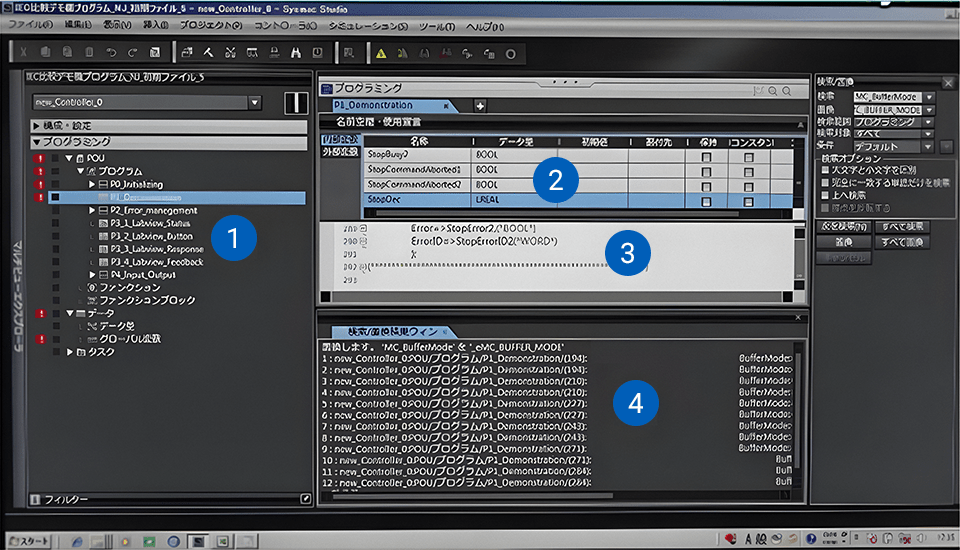The image size is (960, 550).
Task: Collapse the POU tree node
Action: coord(69,158)
